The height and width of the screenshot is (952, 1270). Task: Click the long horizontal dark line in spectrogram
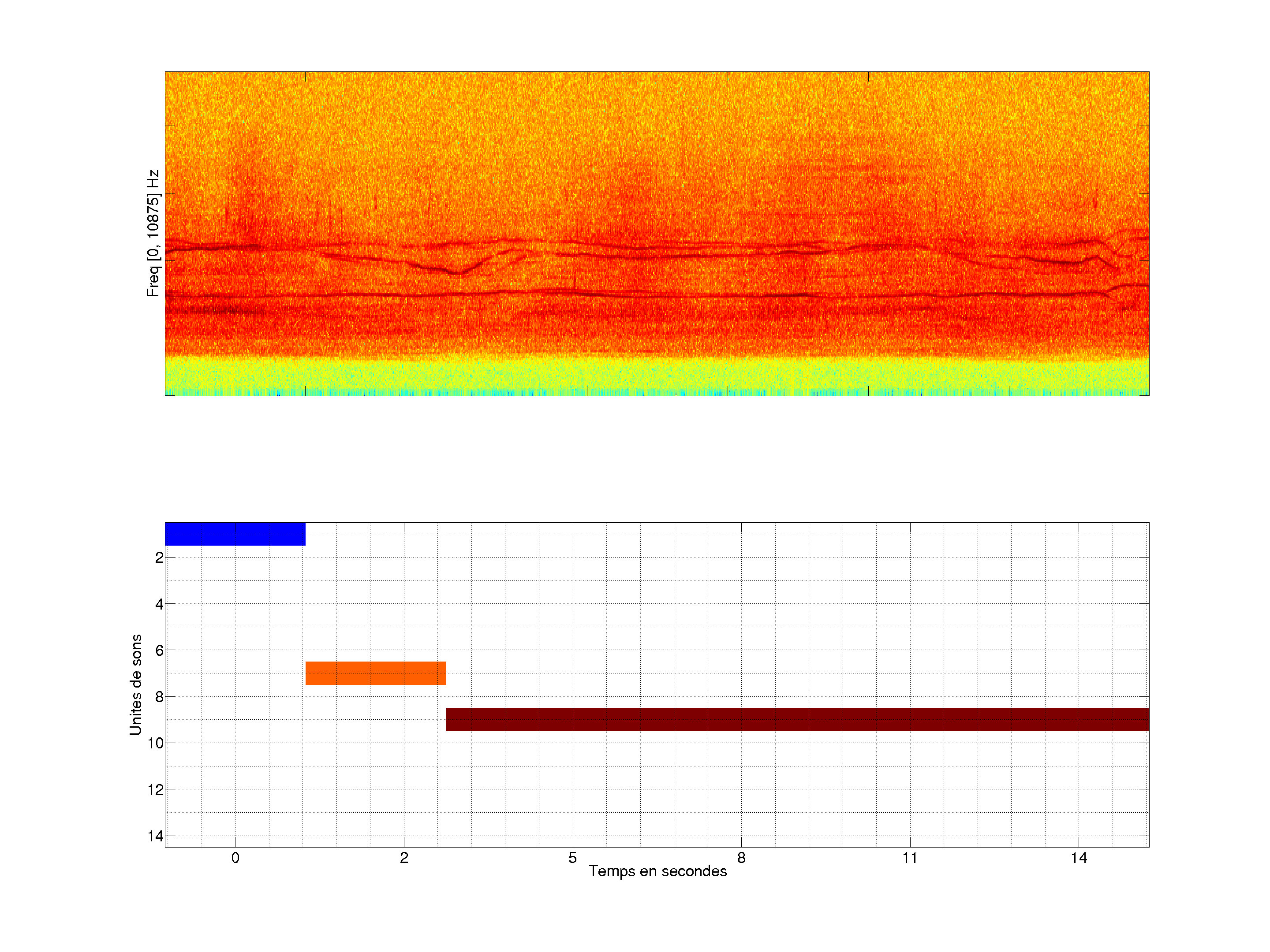[631, 296]
